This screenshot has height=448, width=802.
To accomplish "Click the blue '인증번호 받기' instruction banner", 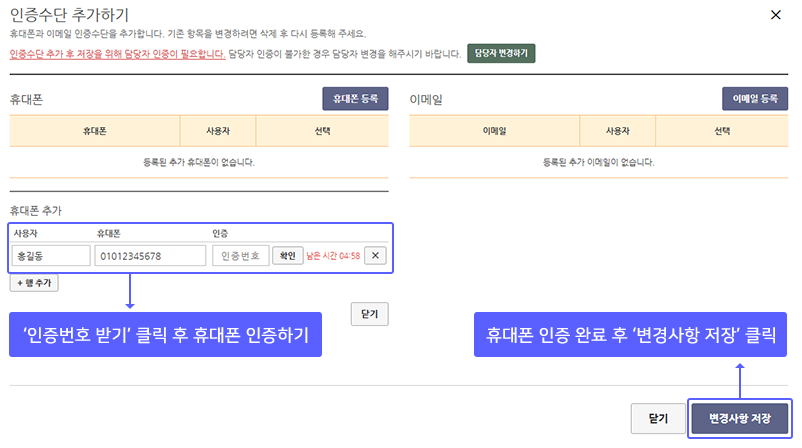I will coord(165,334).
